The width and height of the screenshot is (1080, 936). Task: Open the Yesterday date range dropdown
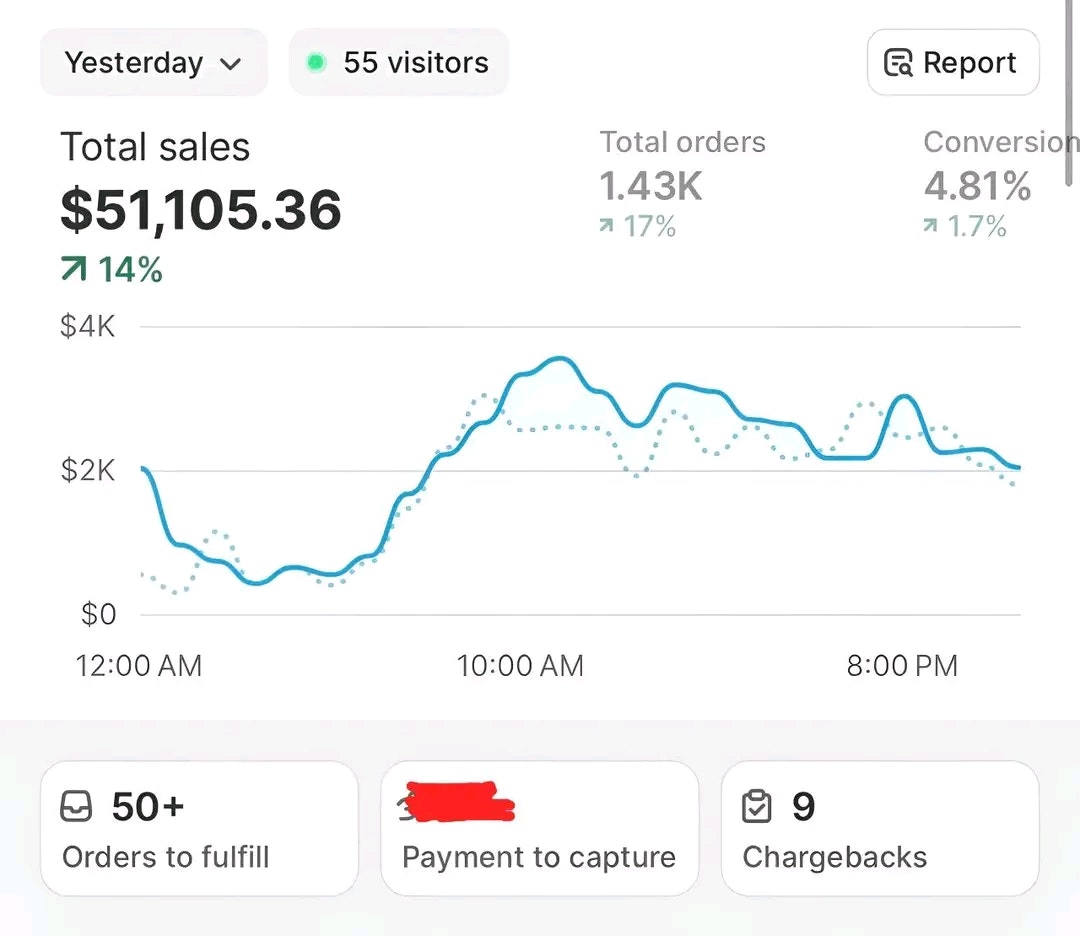(153, 63)
